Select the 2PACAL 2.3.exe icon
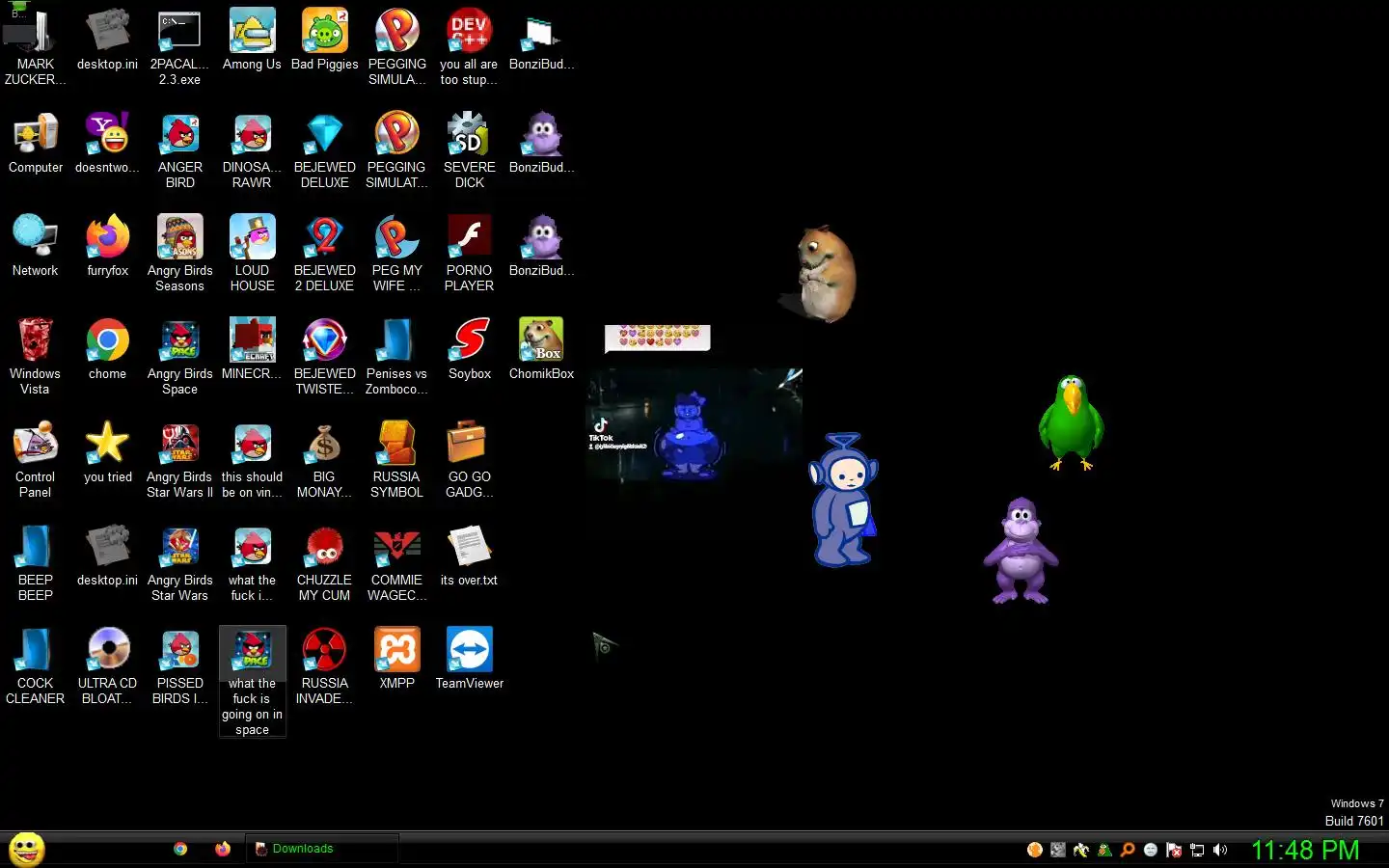The height and width of the screenshot is (868, 1389). pos(179,47)
